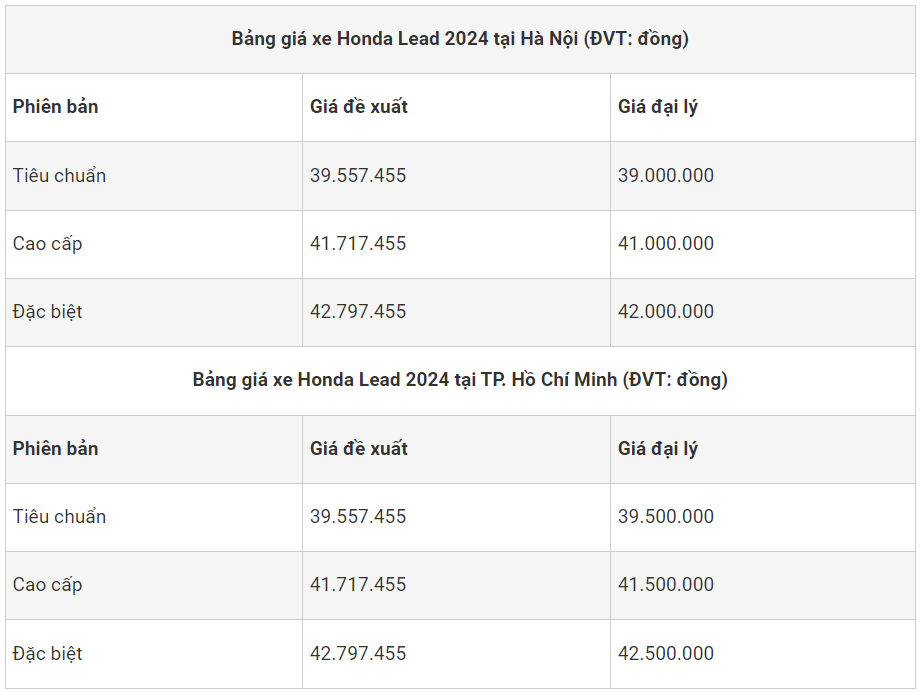Select the 39.500.000 dealer price cell
920x692 pixels.
pos(666,516)
